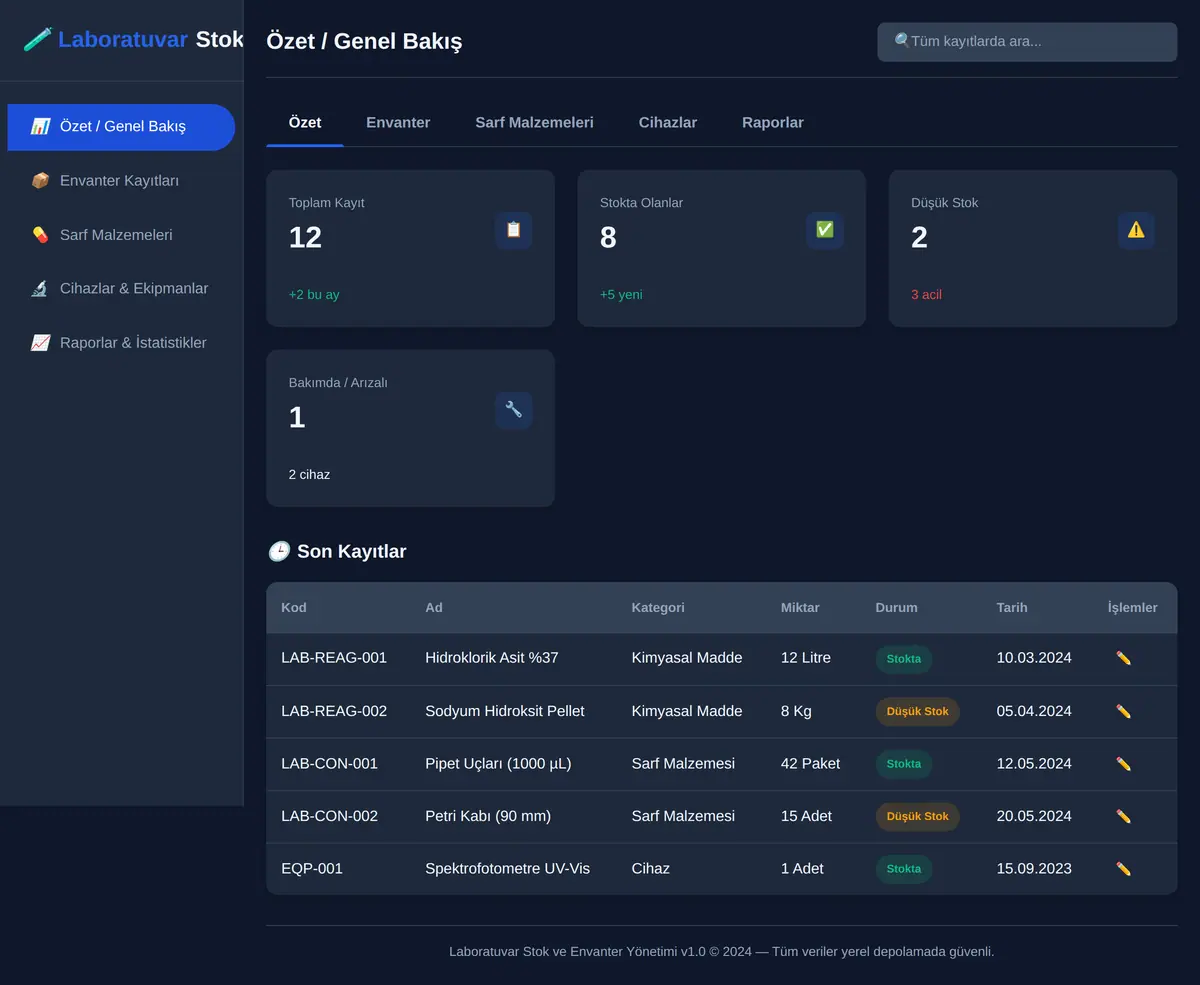Select the Pipet Uçları (1000 µL) name cell
This screenshot has width=1200, height=985.
(x=498, y=763)
